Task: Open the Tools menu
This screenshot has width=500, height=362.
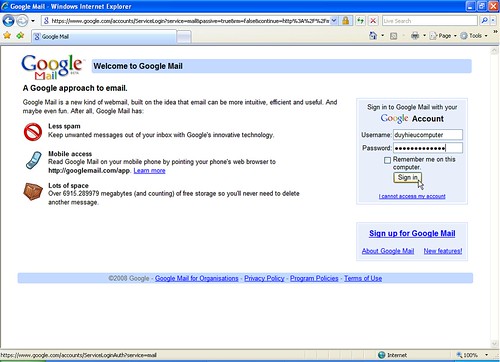Action: click(474, 35)
